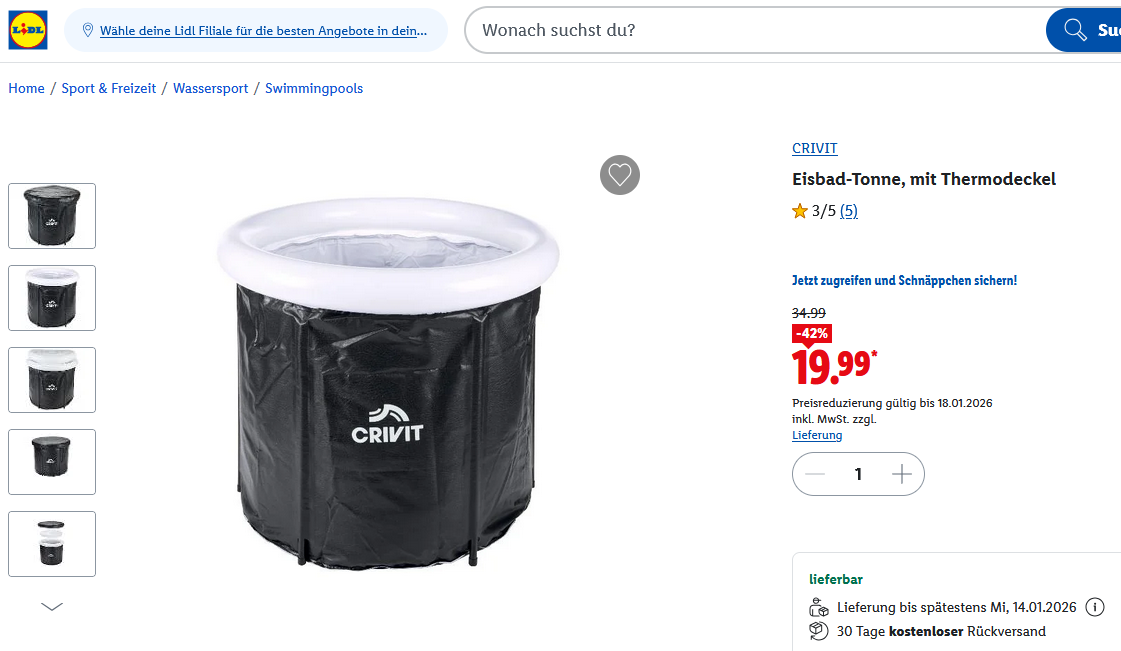Open the Lidl Filiale store selector
1121x651 pixels.
point(263,31)
